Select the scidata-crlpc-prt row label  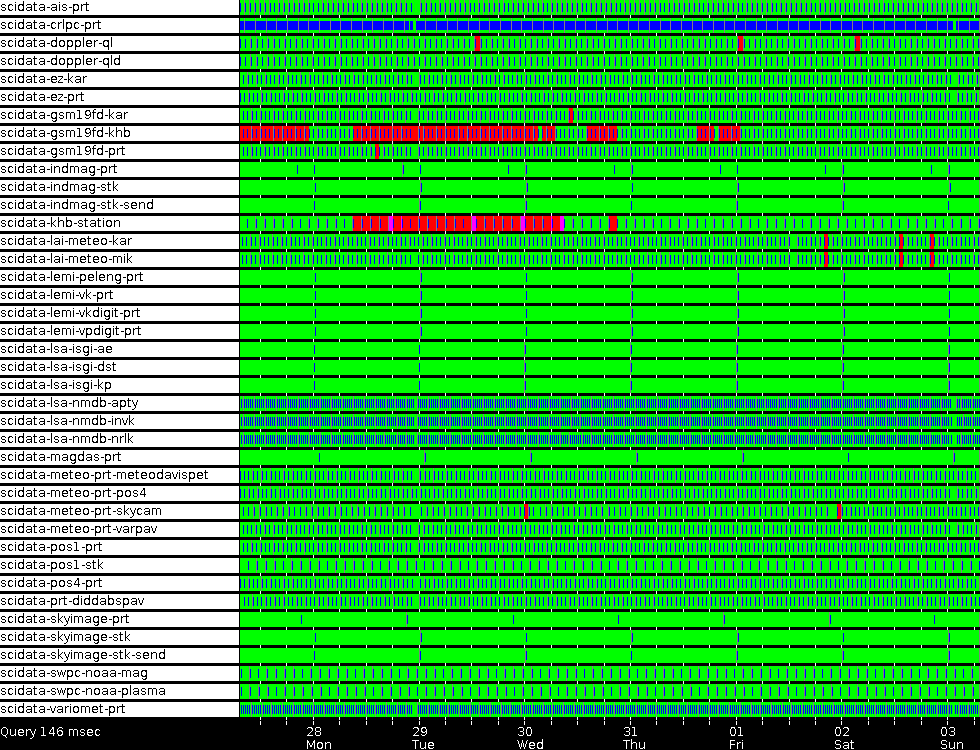point(51,25)
